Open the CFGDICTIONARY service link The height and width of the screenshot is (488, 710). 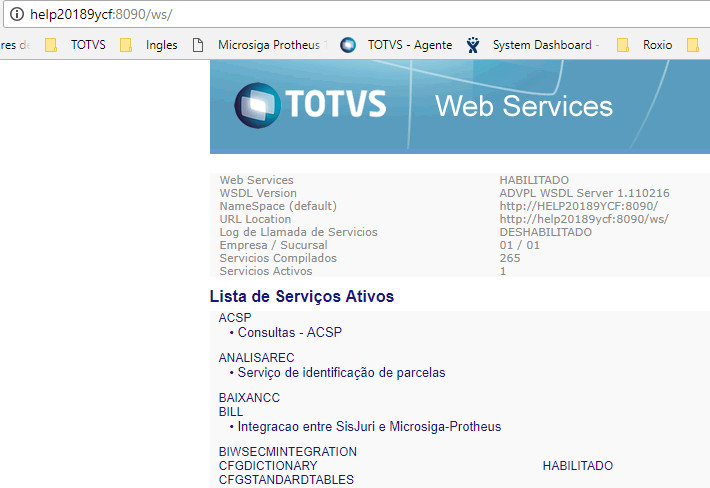click(268, 465)
